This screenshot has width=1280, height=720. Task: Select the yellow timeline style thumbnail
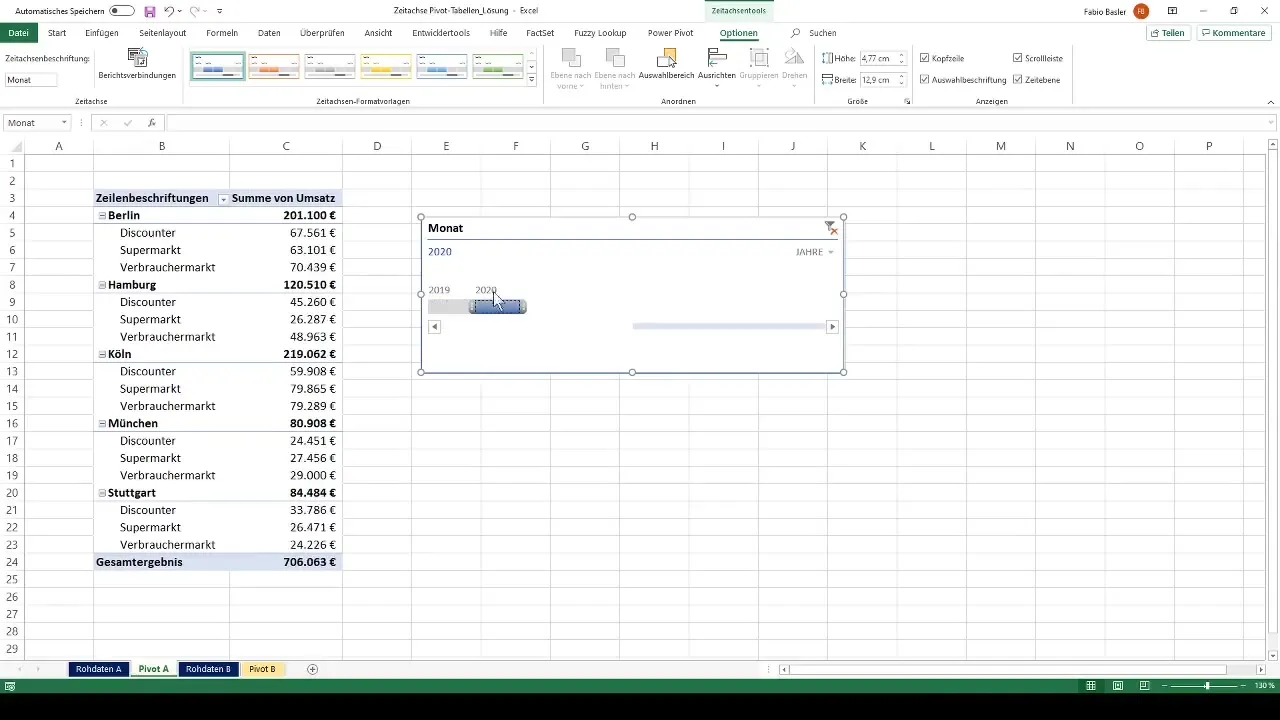point(386,66)
